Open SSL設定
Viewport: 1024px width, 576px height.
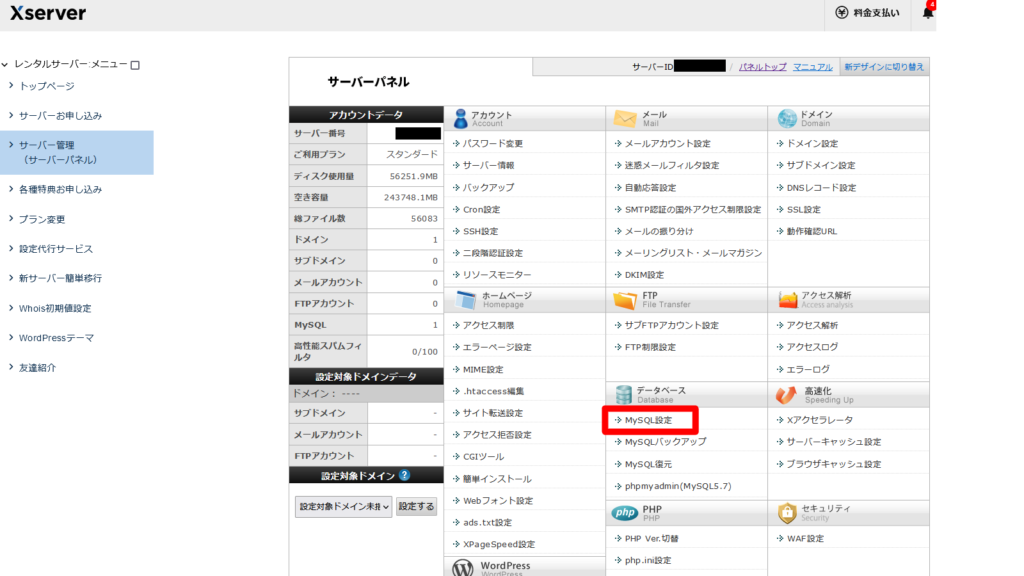point(803,210)
